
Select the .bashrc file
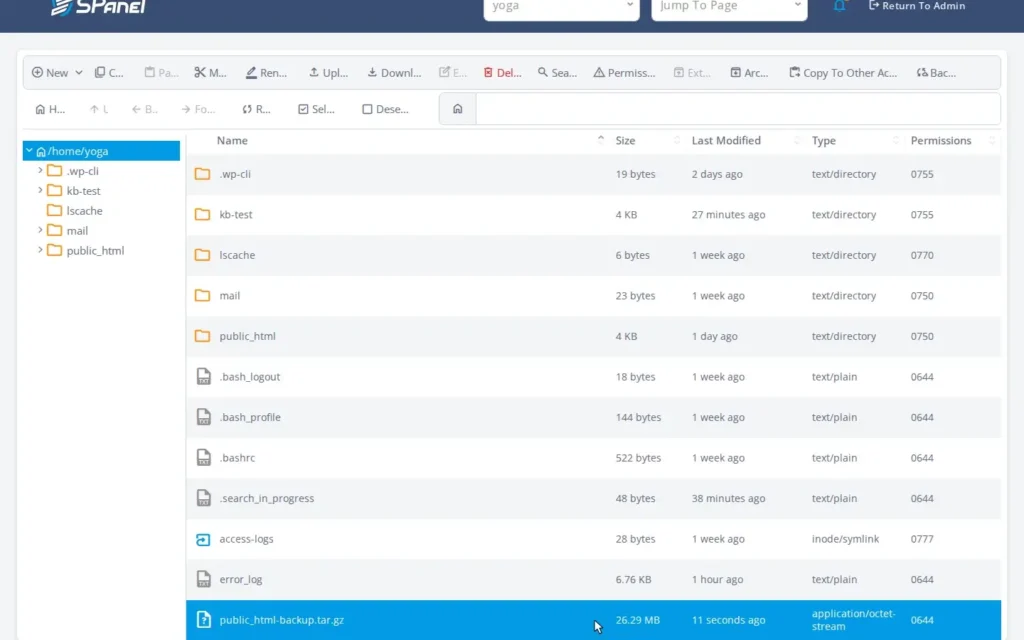(593, 457)
